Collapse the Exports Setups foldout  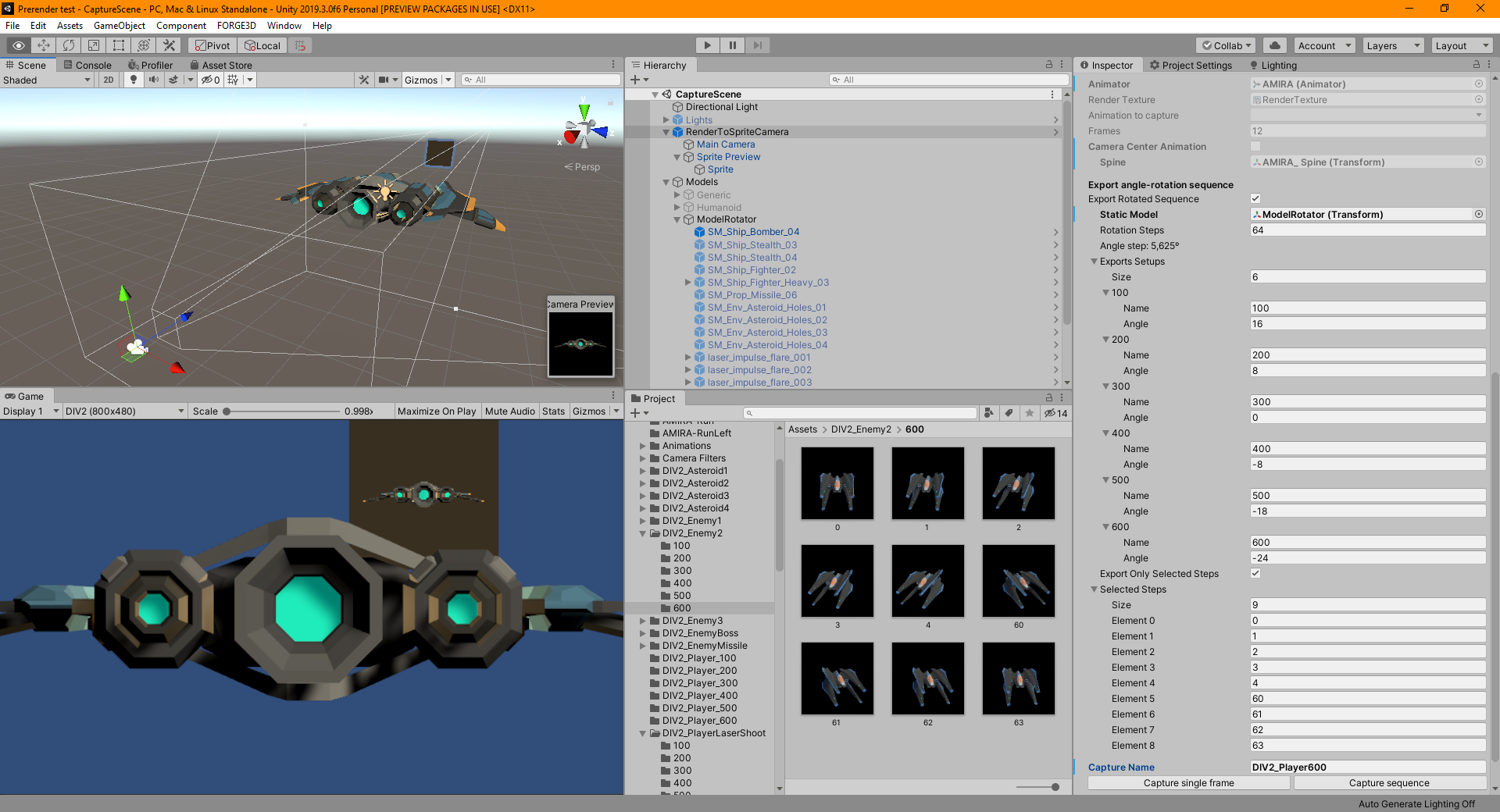(1095, 262)
